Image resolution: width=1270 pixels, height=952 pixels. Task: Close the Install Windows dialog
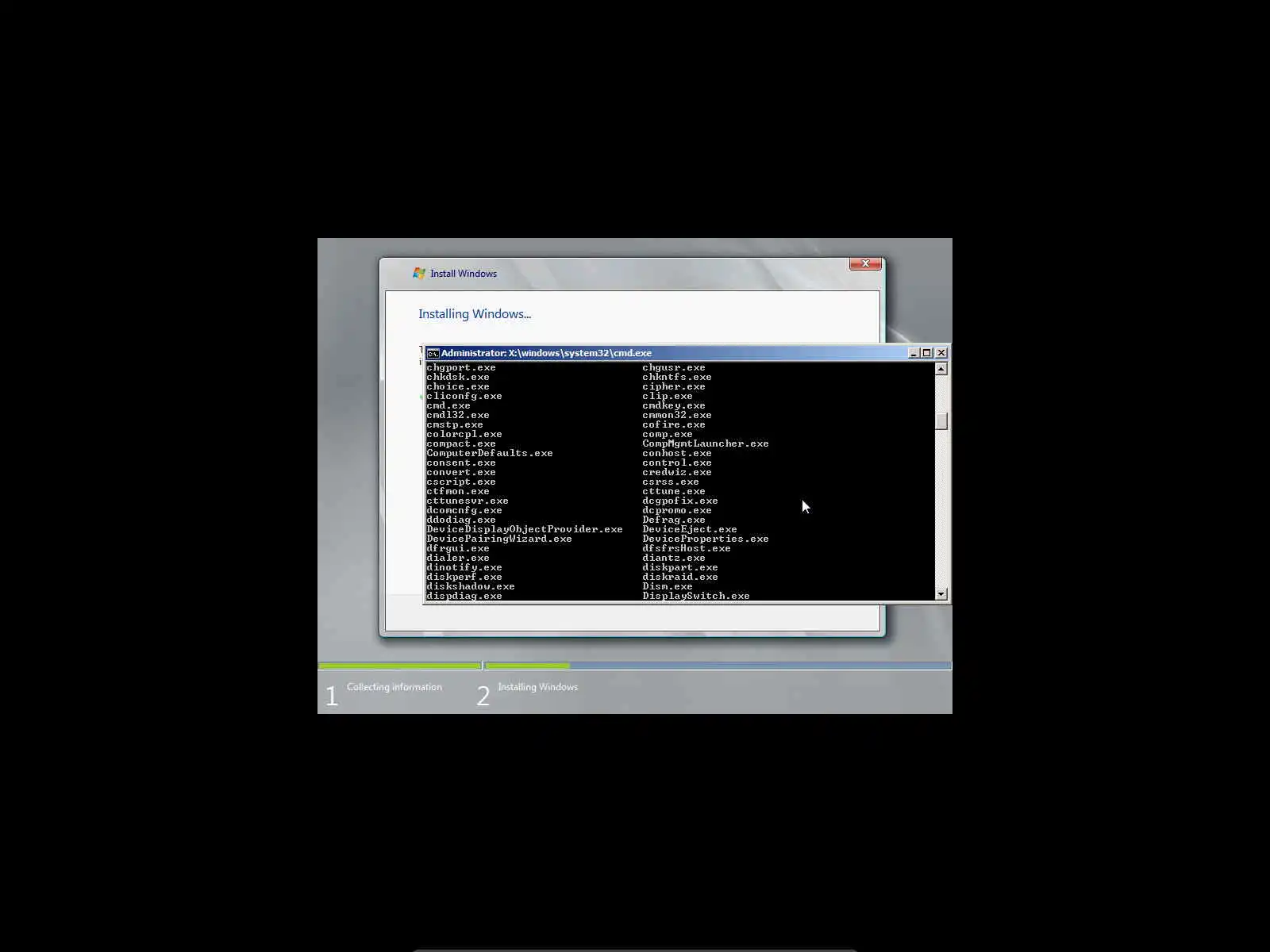coord(865,263)
